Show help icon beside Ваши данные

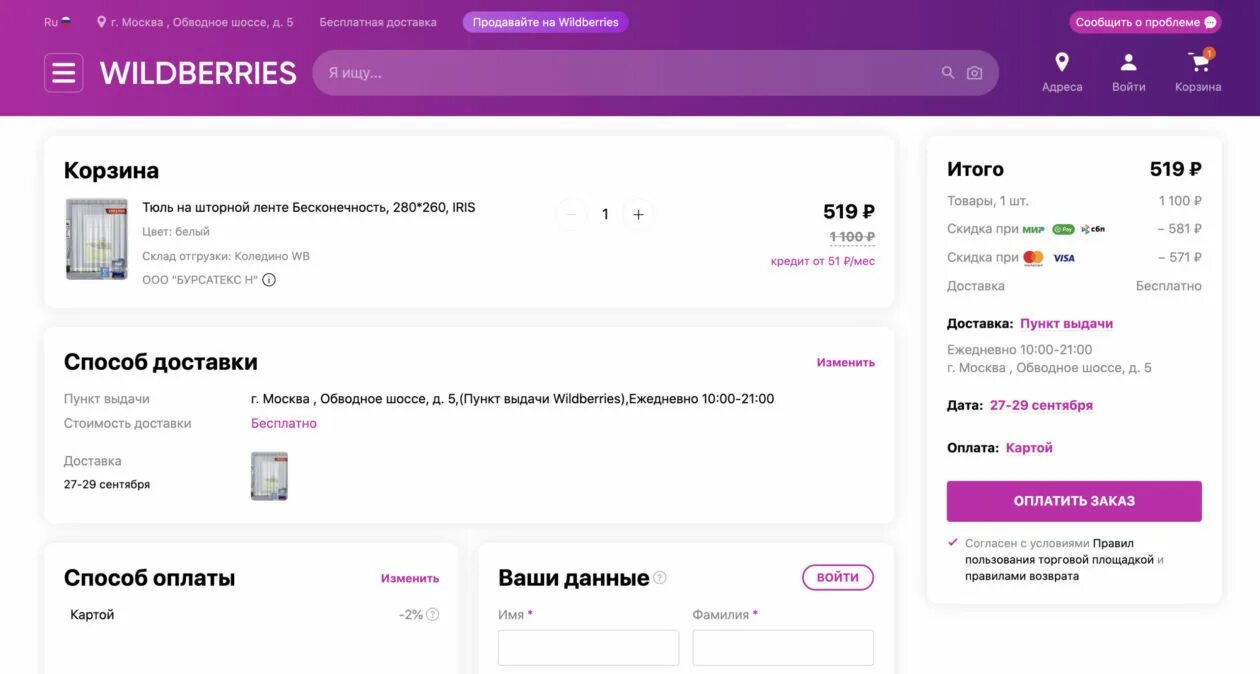[x=660, y=578]
